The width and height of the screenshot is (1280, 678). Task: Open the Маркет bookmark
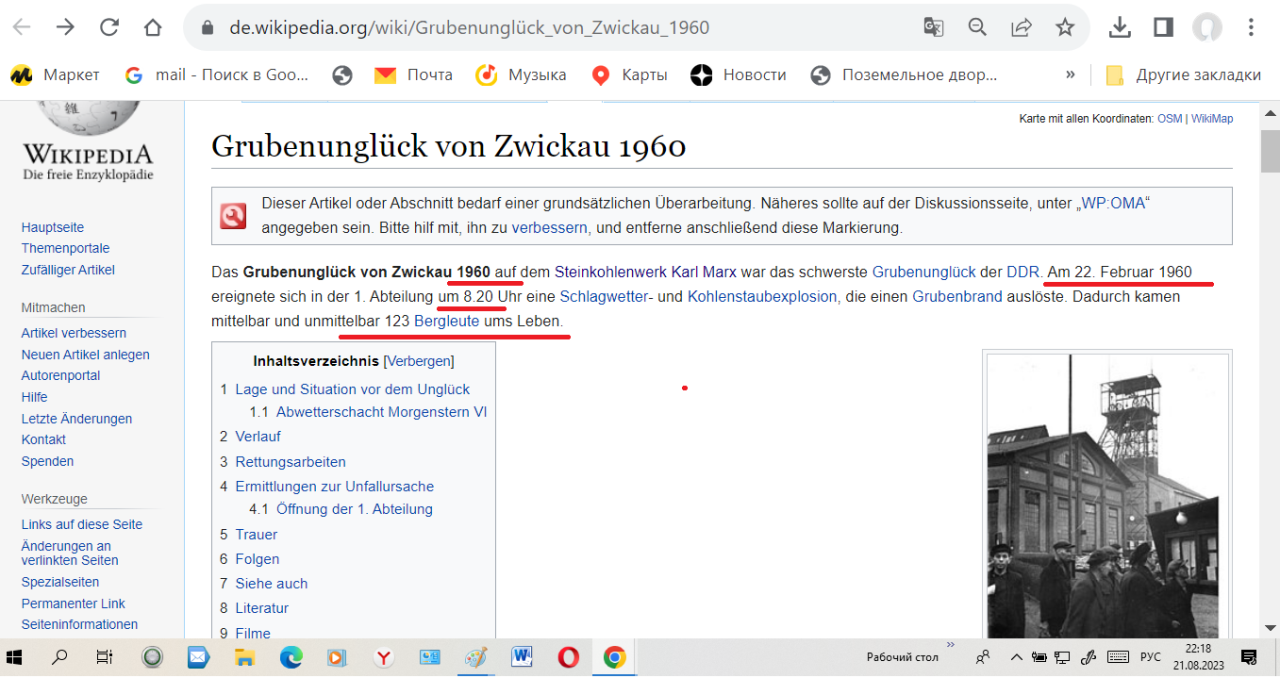point(55,75)
